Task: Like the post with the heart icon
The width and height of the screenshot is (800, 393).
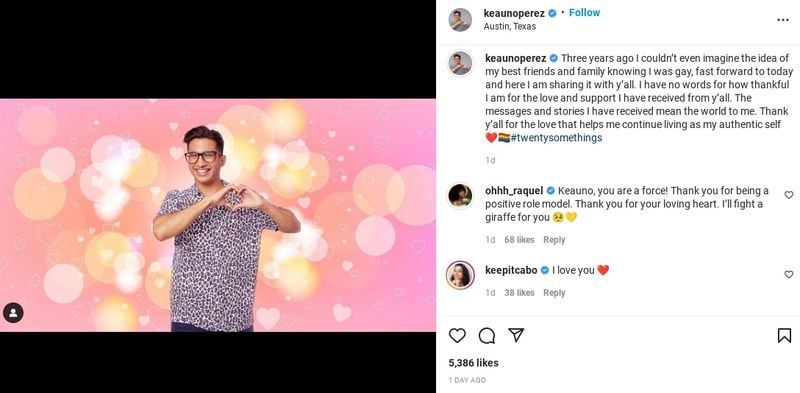Action: click(x=457, y=335)
